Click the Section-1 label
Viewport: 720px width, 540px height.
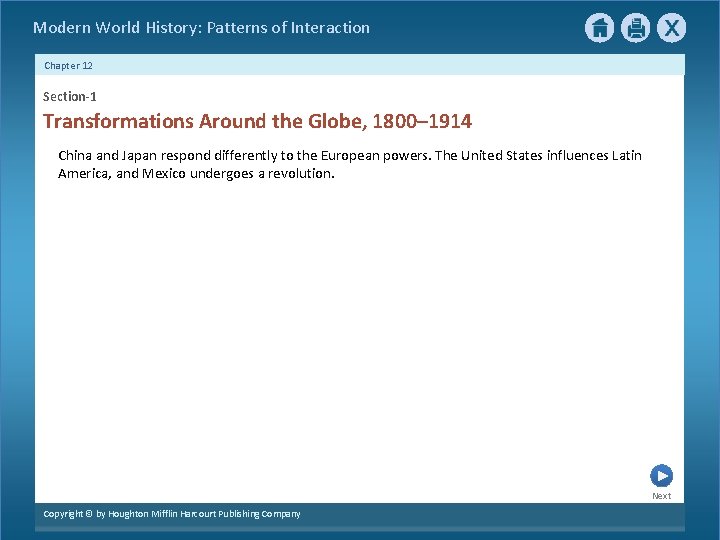[x=70, y=96]
